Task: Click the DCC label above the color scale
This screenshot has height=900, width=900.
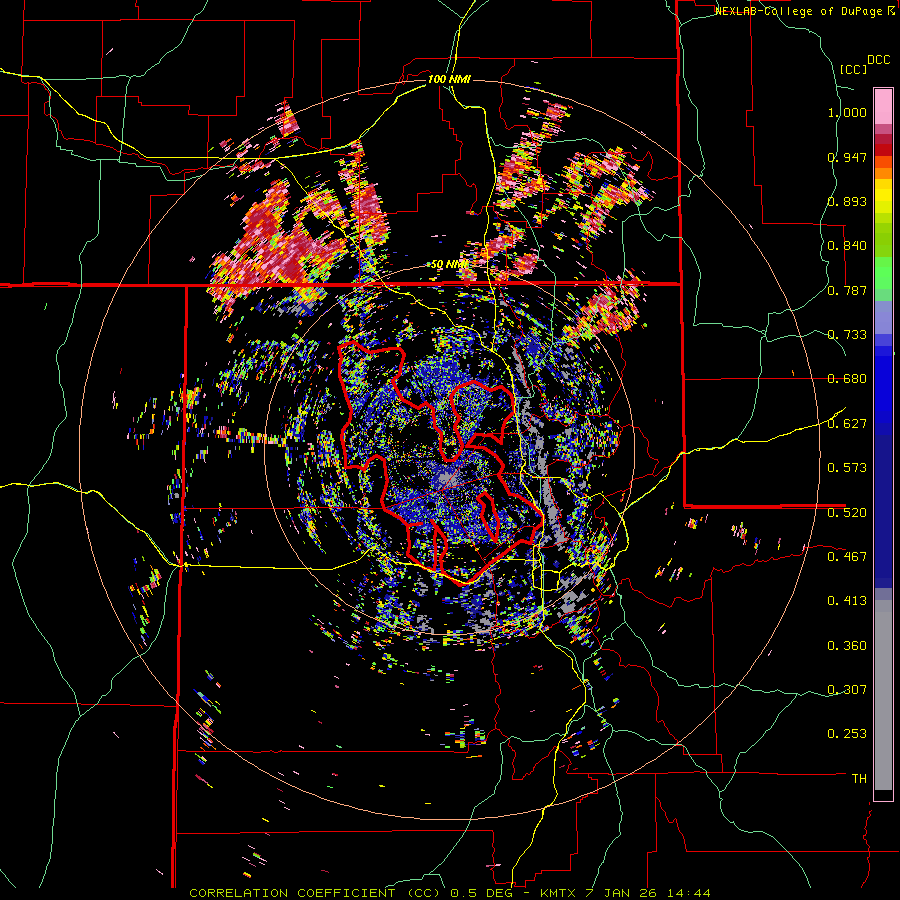Action: (x=878, y=60)
